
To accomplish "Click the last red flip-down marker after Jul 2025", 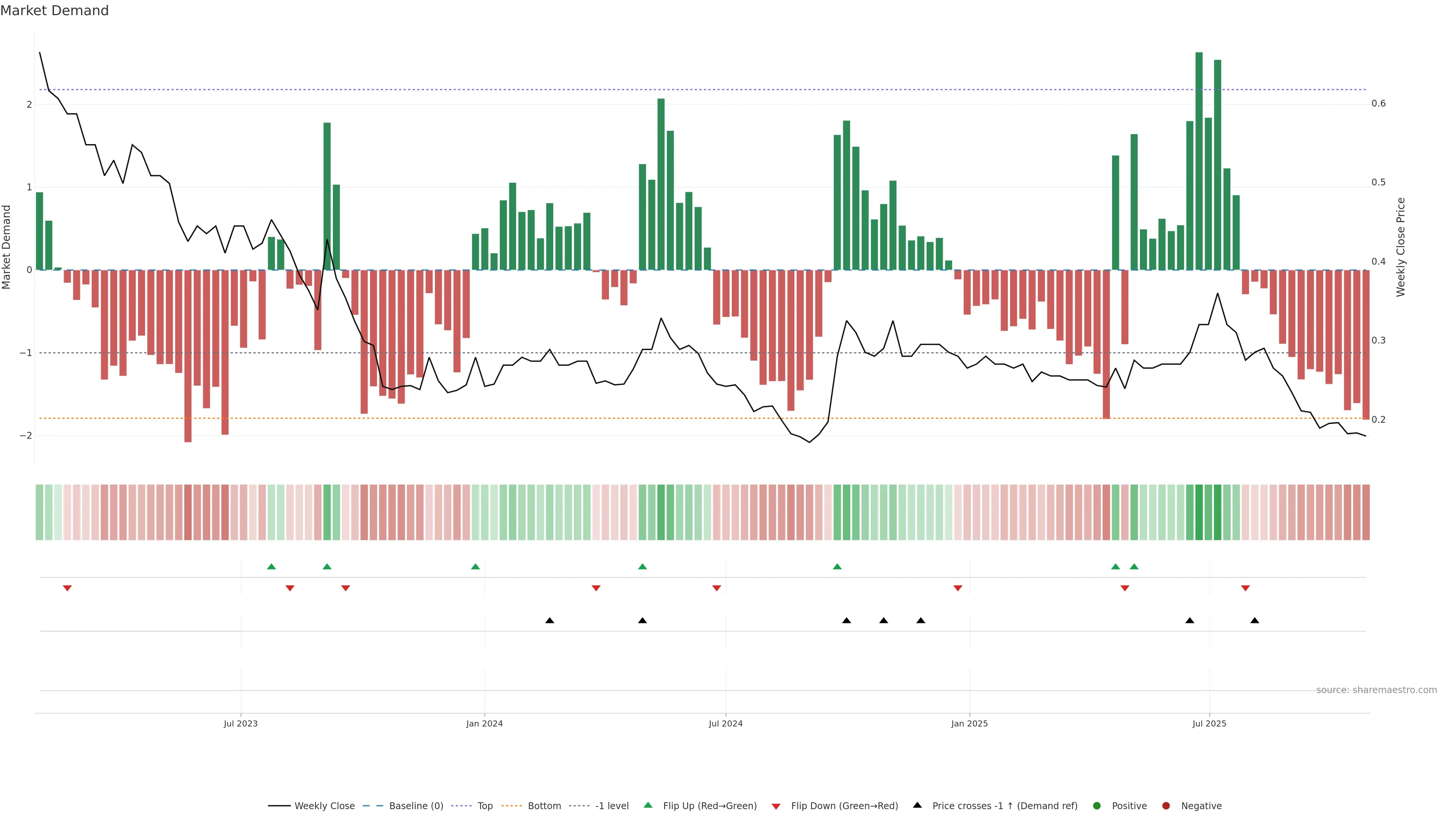I will point(1245,588).
